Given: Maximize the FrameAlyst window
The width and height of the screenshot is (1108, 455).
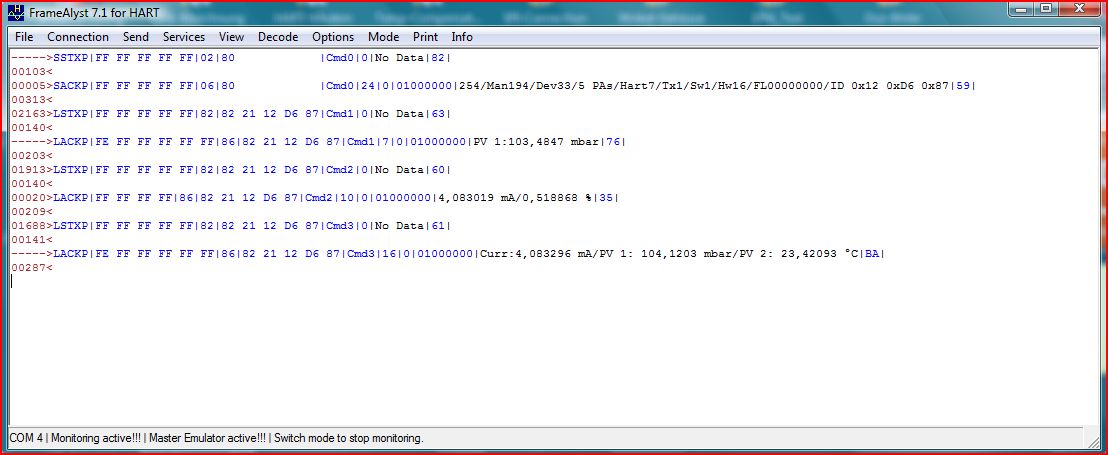Looking at the screenshot, I should 1047,9.
